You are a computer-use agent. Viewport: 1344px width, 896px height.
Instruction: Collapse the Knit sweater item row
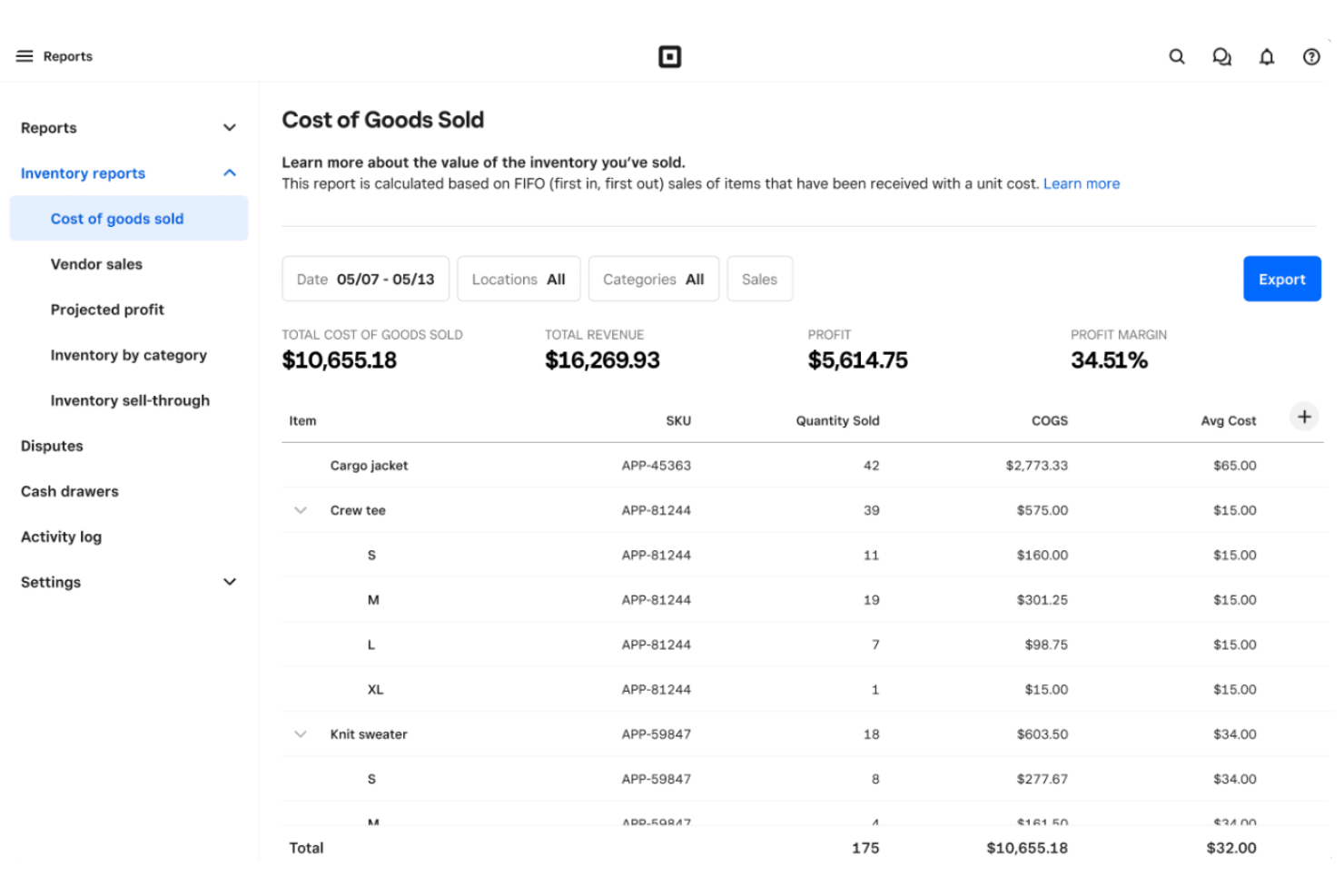point(300,734)
